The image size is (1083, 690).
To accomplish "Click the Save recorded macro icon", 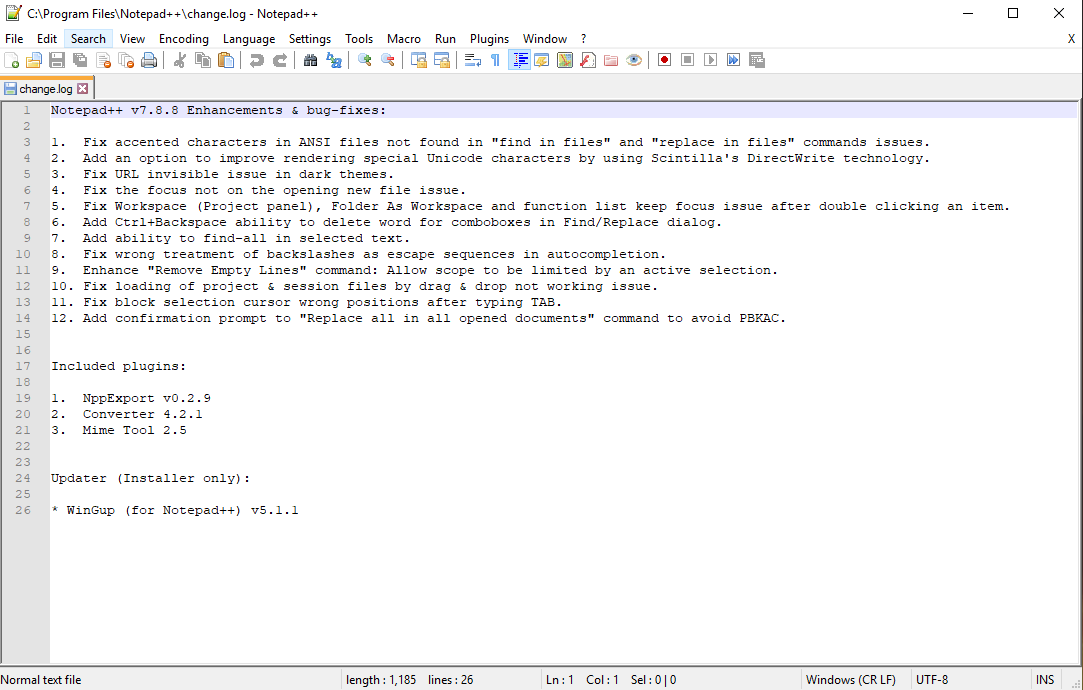I will click(757, 60).
